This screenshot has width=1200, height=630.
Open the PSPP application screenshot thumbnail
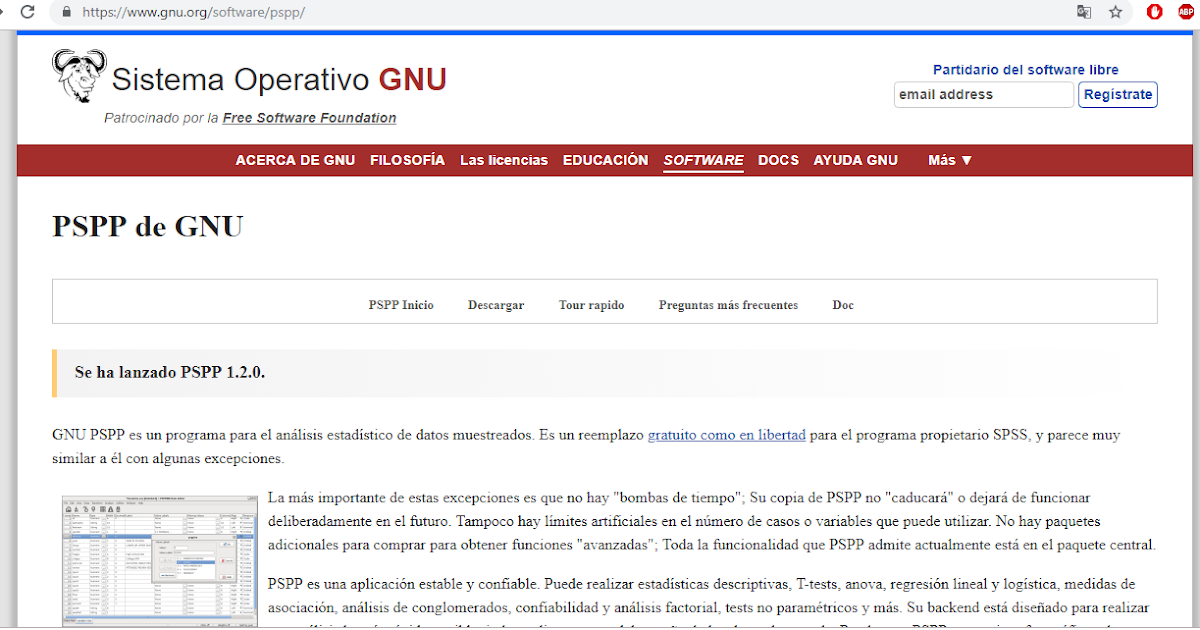tap(159, 560)
